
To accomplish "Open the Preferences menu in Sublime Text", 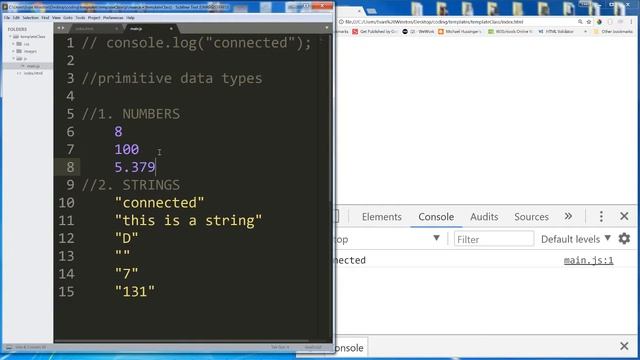I will tap(113, 18).
